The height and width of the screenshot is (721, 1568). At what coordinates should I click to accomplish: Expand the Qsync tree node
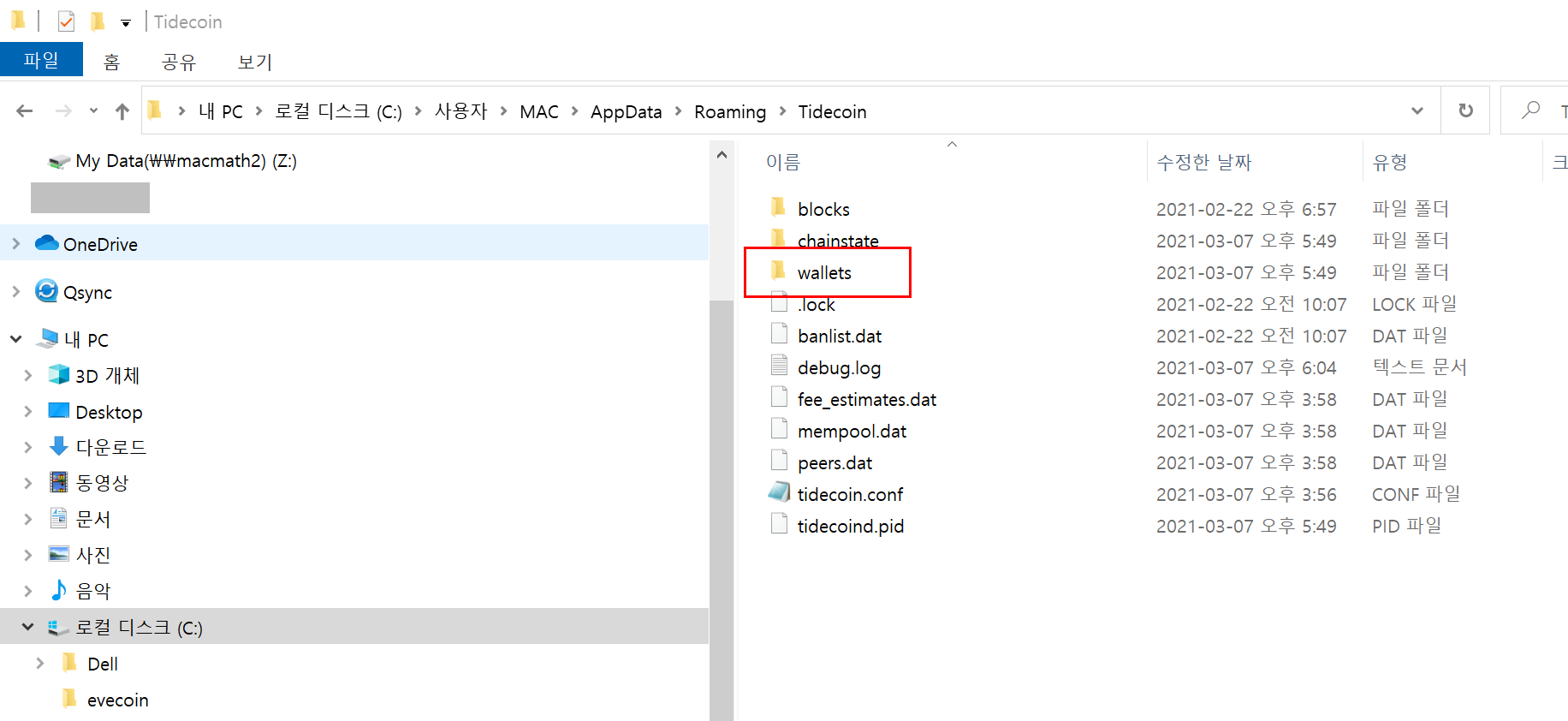[x=16, y=292]
